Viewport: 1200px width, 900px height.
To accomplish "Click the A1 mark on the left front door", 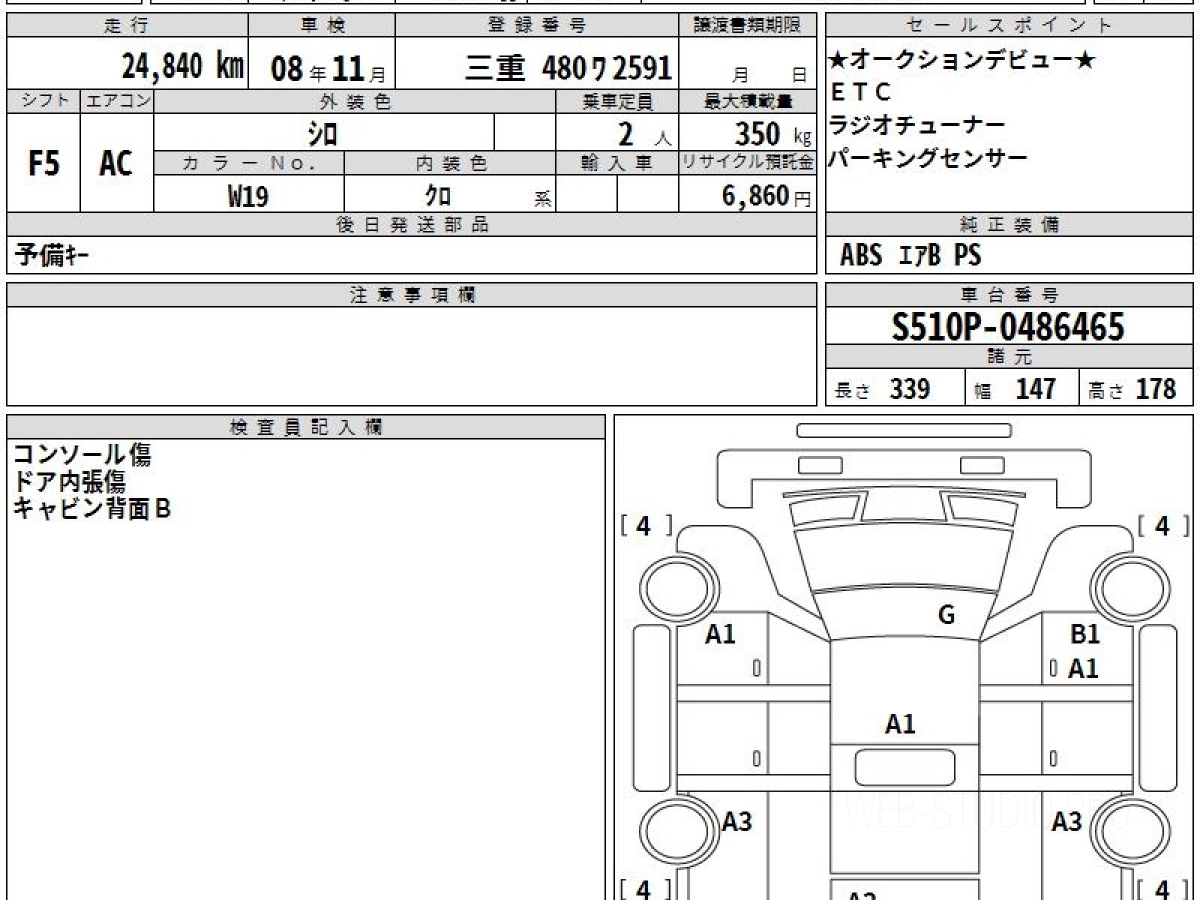I will pyautogui.click(x=720, y=634).
